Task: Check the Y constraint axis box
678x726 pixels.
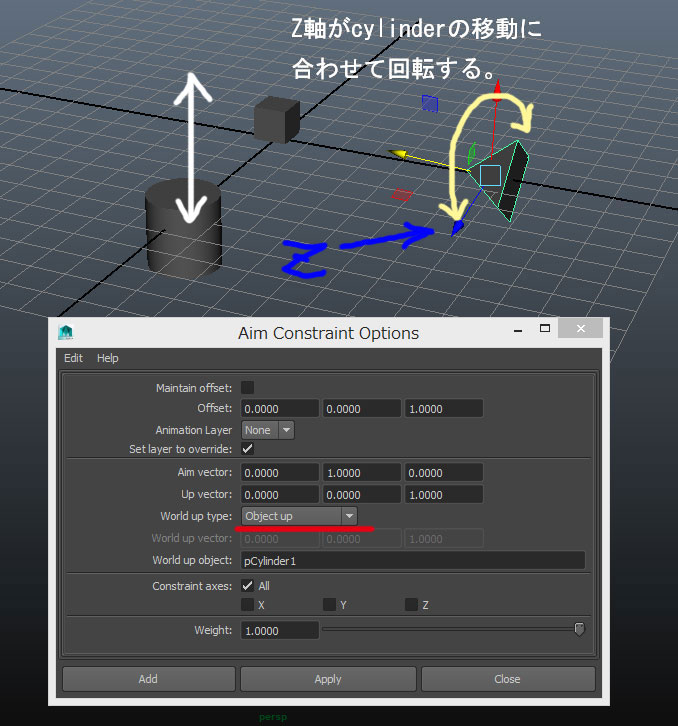Action: pyautogui.click(x=329, y=604)
